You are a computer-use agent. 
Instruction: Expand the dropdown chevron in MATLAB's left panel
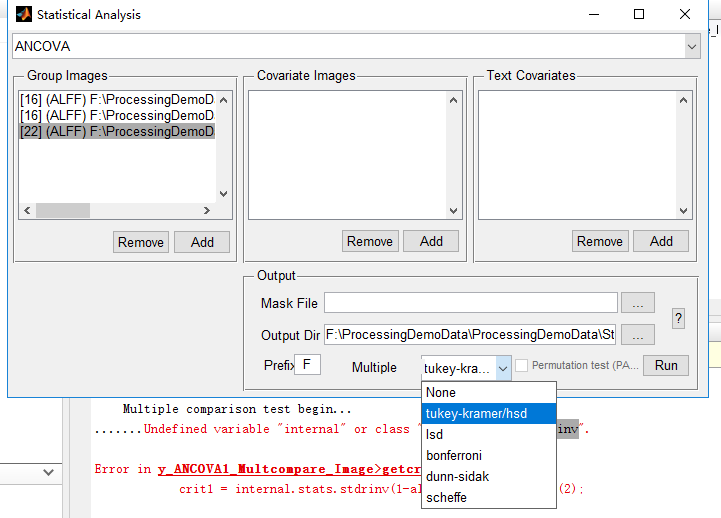pos(48,472)
